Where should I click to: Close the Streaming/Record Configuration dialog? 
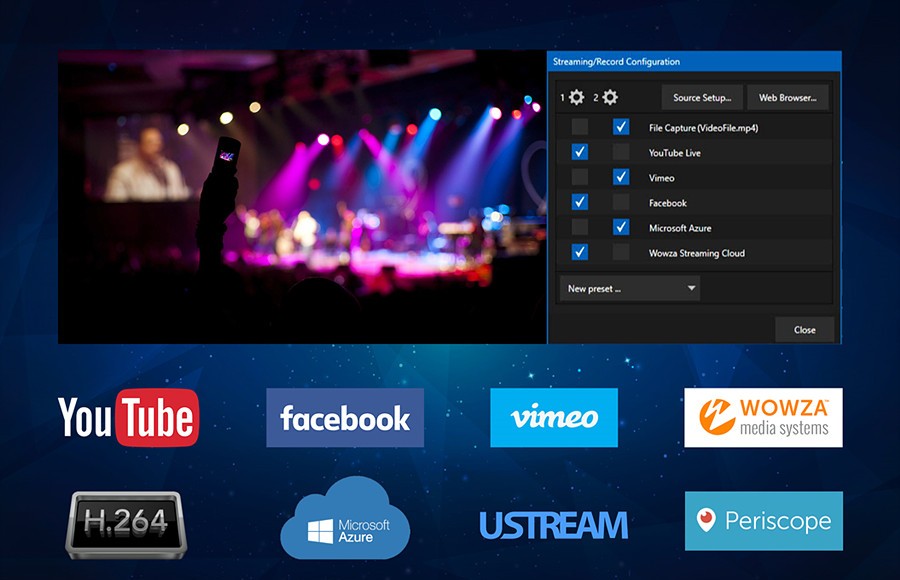(x=805, y=330)
